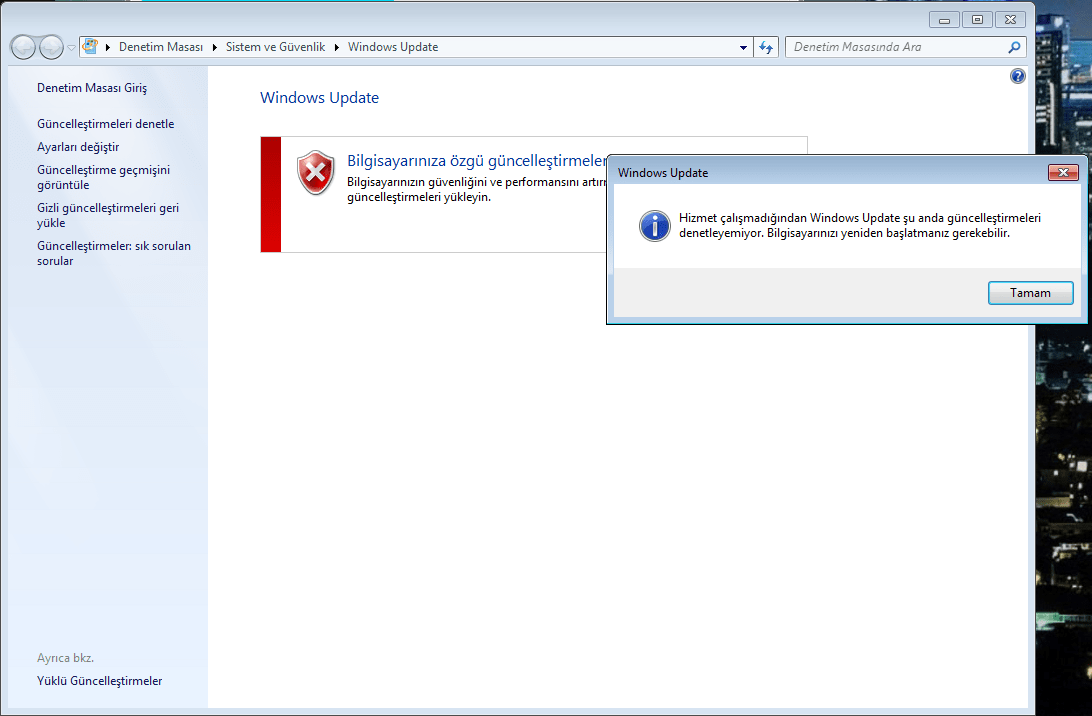
Task: Expand the arrow after Sistem ve Güvenlik
Action: tap(336, 47)
